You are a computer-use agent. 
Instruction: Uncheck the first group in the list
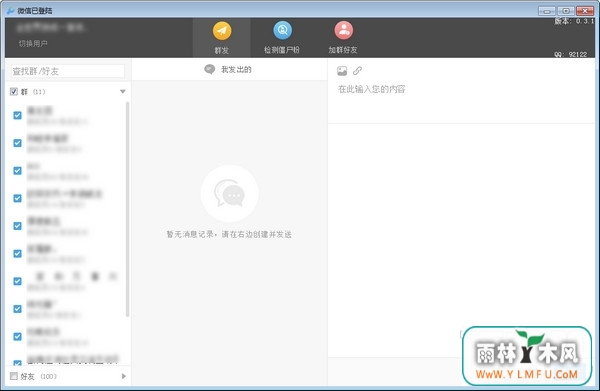(17, 115)
